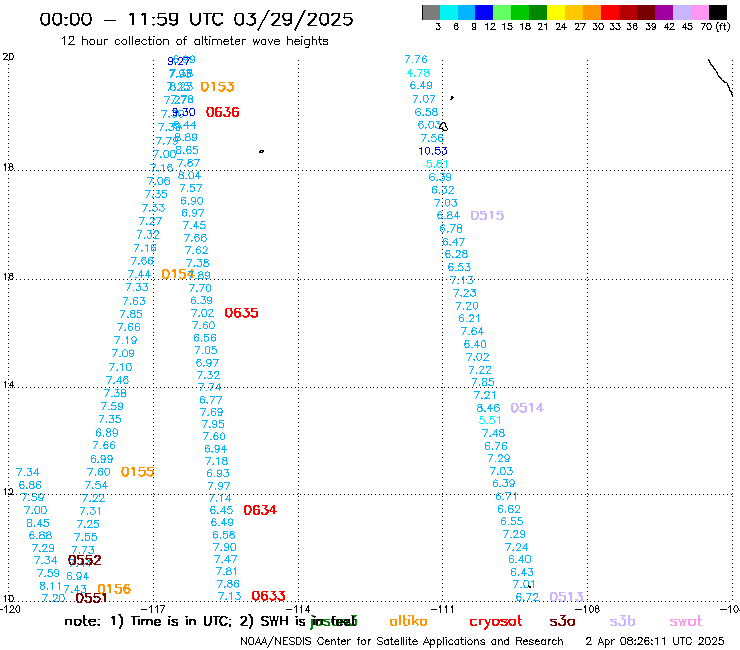740x650 pixels.
Task: Click the light green 15 ft legend swatch
Action: (502, 12)
